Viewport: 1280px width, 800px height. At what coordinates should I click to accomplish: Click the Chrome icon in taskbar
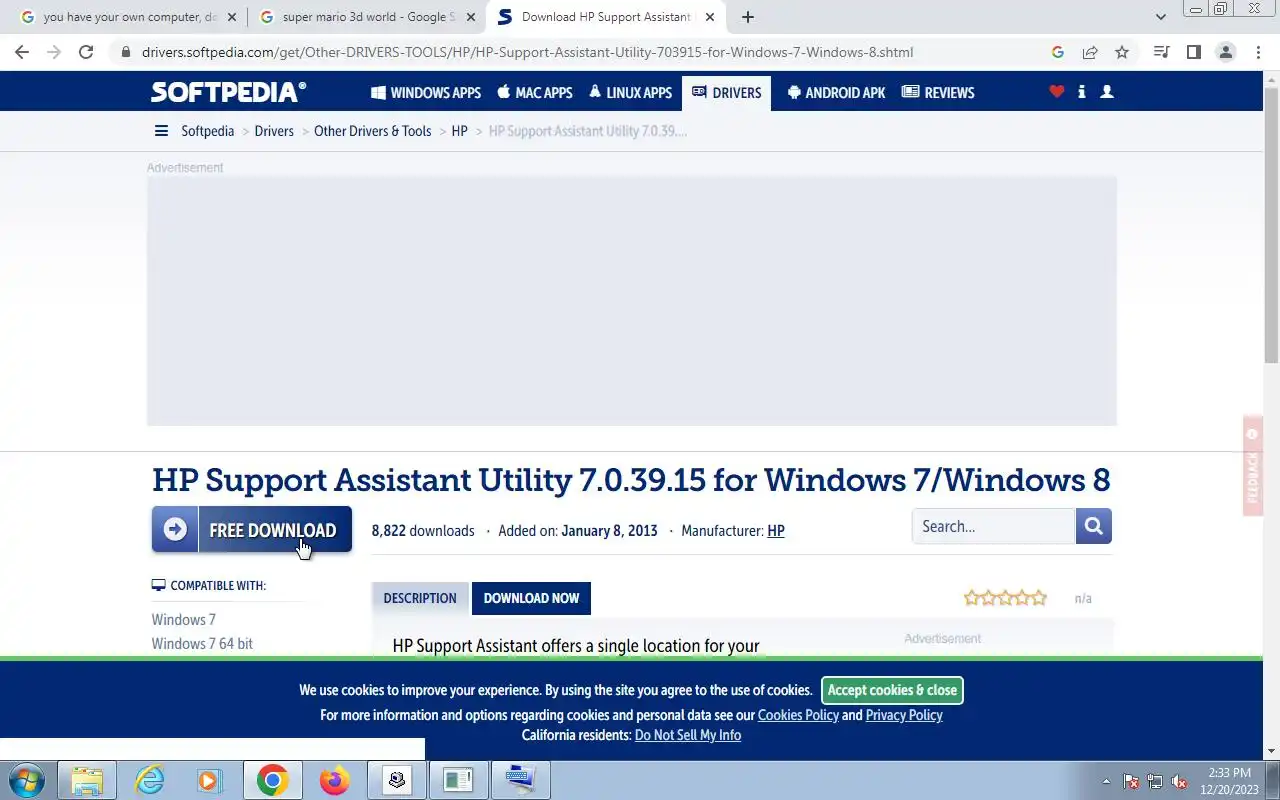272,780
